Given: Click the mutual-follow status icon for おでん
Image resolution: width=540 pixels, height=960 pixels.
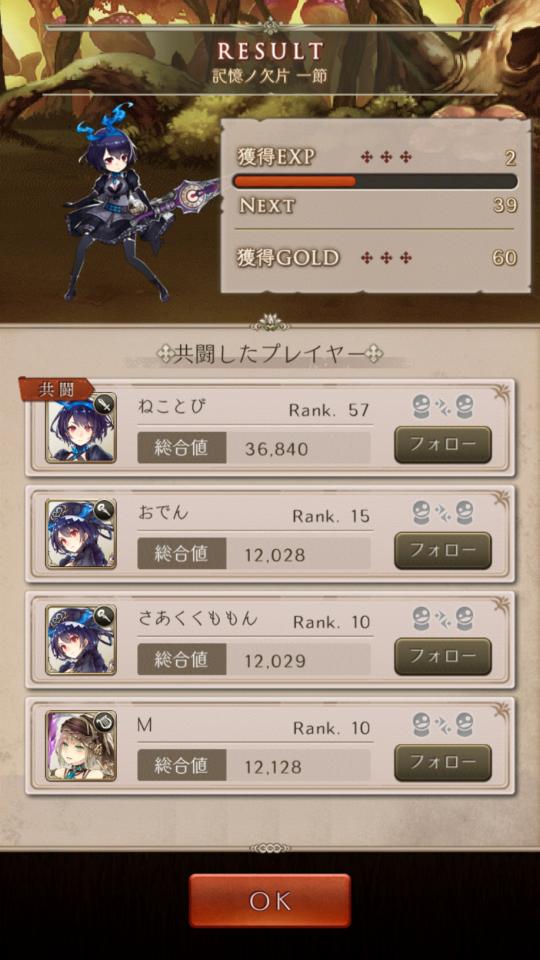Looking at the screenshot, I should coord(443,512).
